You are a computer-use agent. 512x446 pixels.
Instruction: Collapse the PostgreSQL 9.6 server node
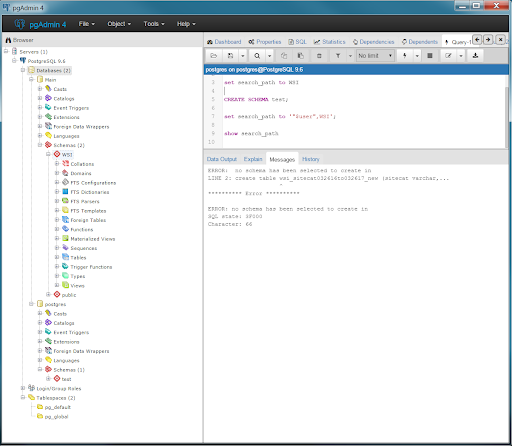point(14,61)
